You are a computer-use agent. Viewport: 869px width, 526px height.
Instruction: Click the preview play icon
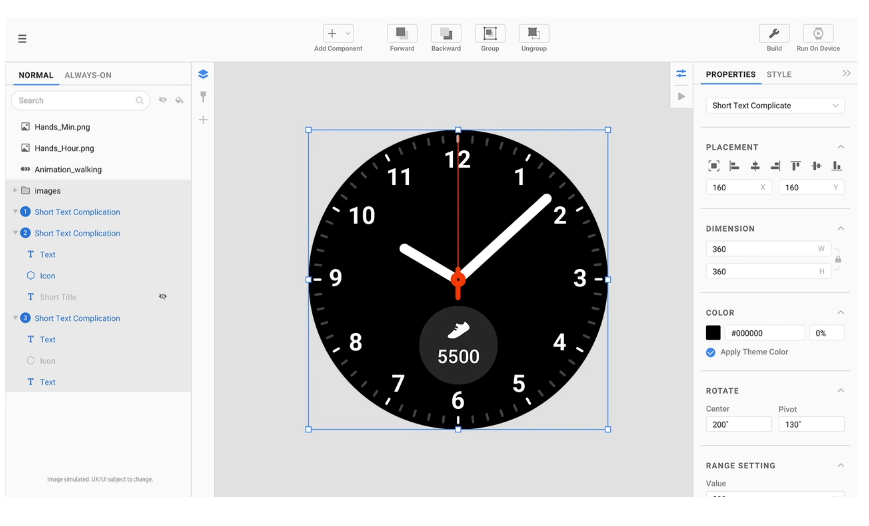(x=681, y=96)
